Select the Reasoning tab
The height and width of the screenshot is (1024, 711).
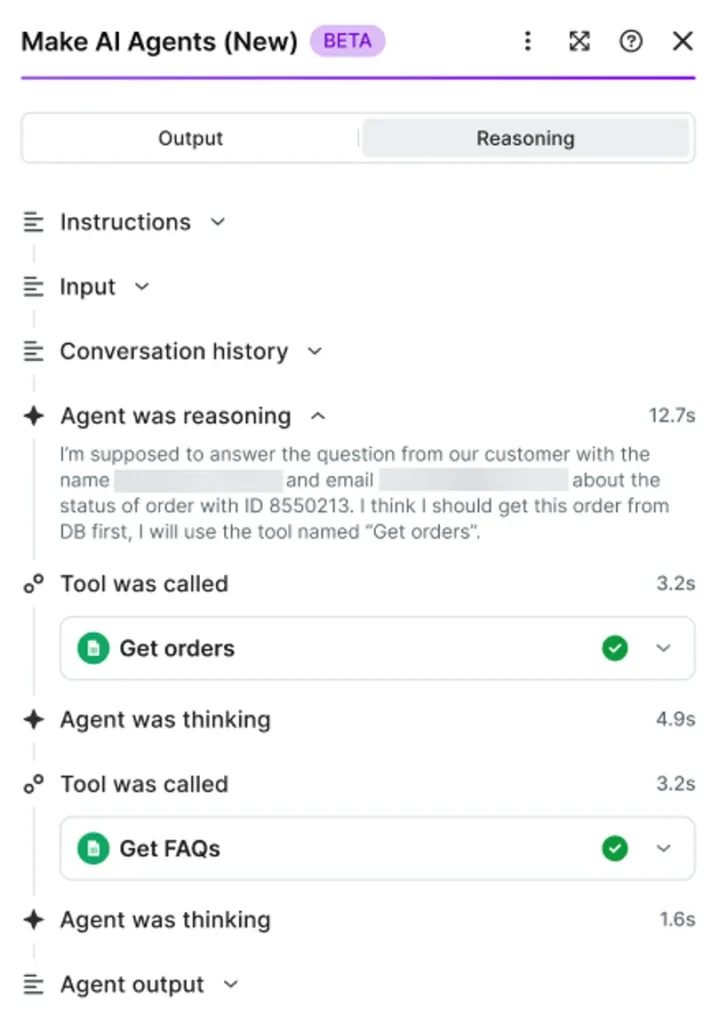(525, 138)
